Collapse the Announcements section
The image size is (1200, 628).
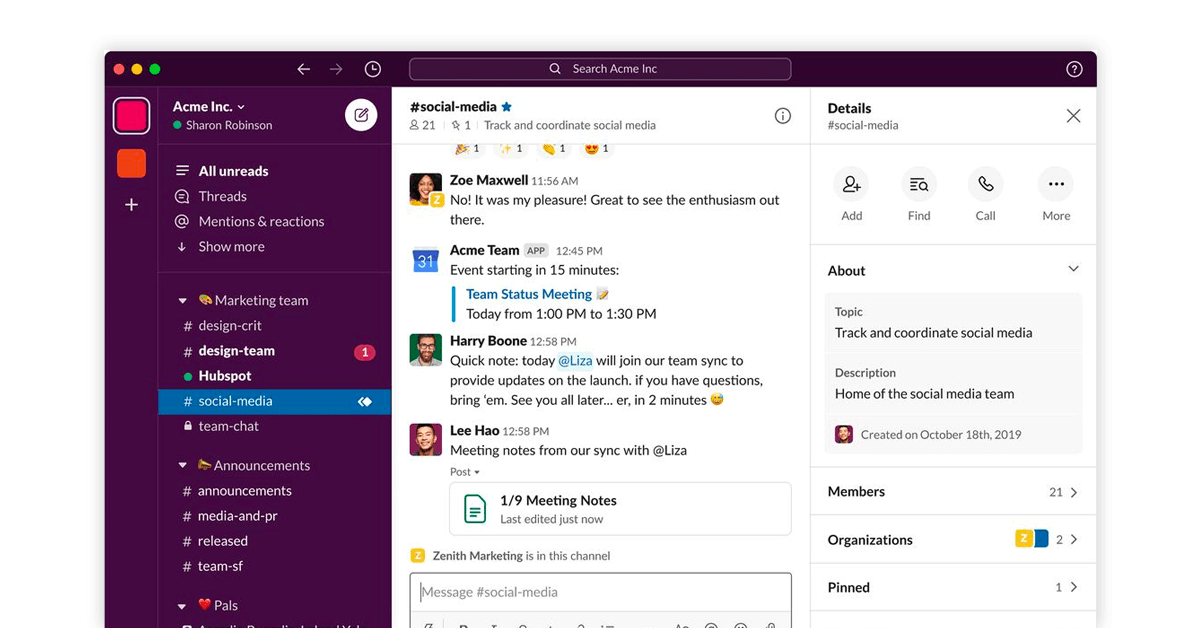[183, 465]
